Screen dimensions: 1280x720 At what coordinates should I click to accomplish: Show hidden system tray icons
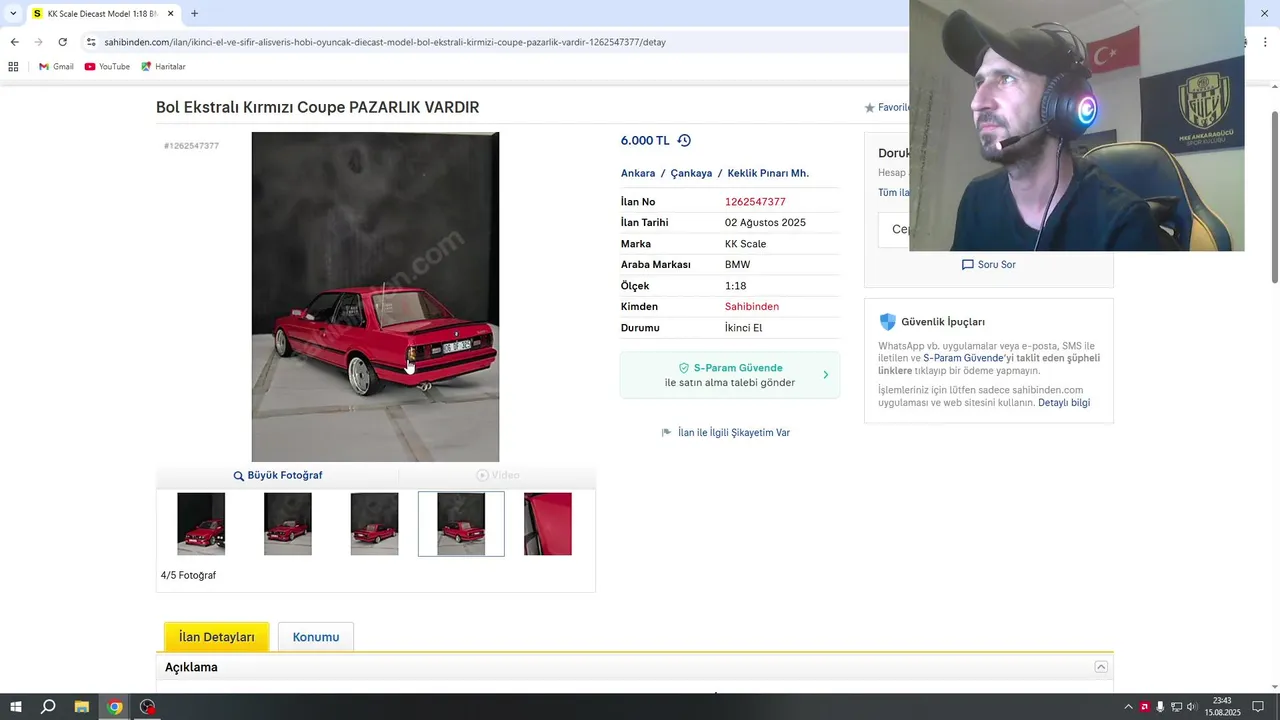[1129, 707]
